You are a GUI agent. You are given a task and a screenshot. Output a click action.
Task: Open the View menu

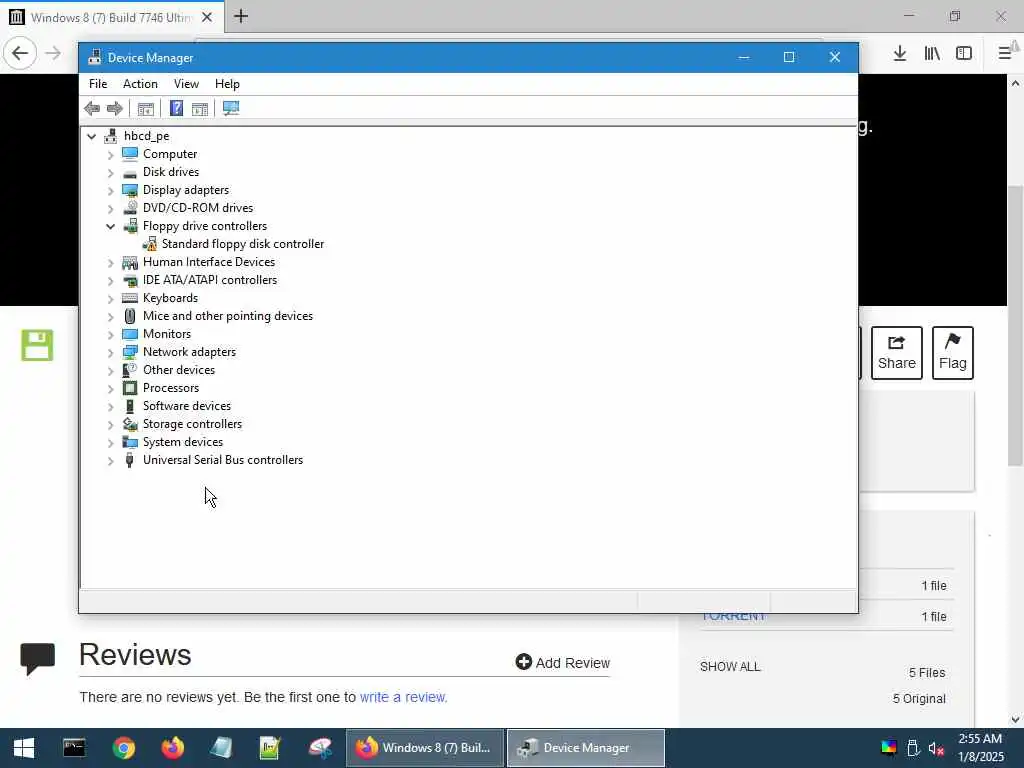[x=186, y=84]
